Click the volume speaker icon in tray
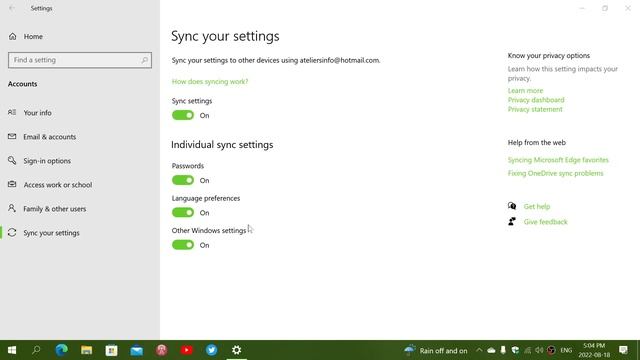 pyautogui.click(x=539, y=350)
